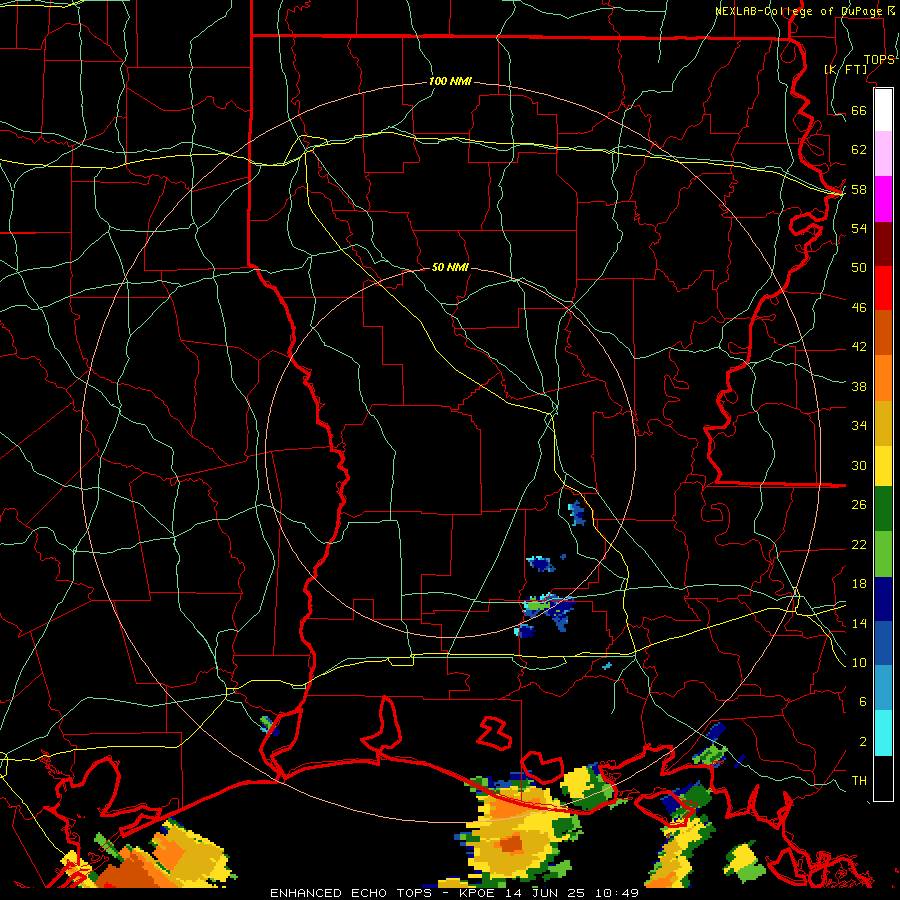Select the dark green legend swatch
The image size is (900, 900).
[x=883, y=509]
